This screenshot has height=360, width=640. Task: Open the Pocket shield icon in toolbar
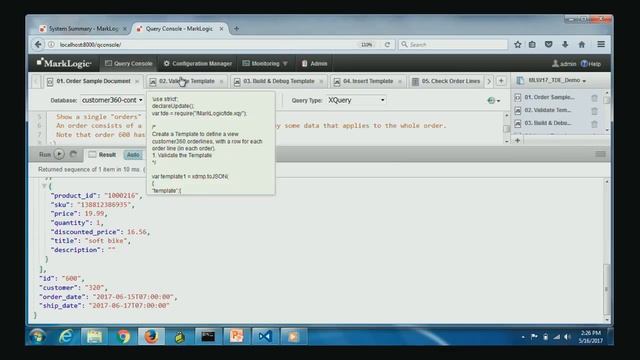tap(549, 44)
